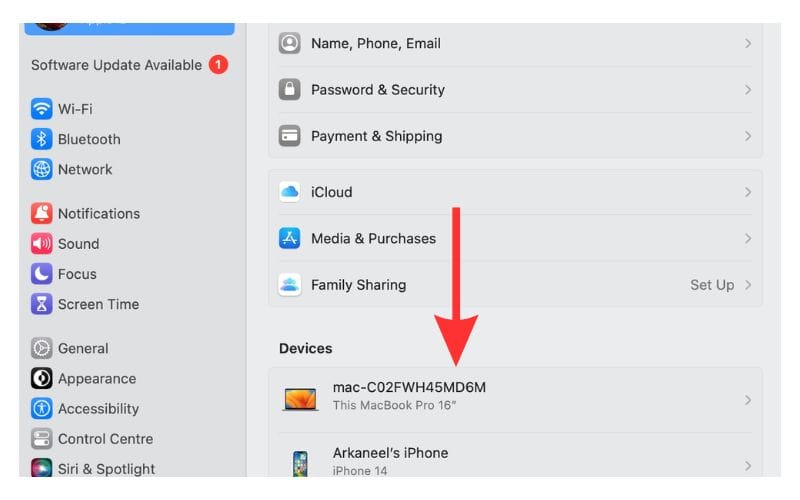Open Control Centre in the sidebar
The image size is (800, 500).
coord(105,438)
